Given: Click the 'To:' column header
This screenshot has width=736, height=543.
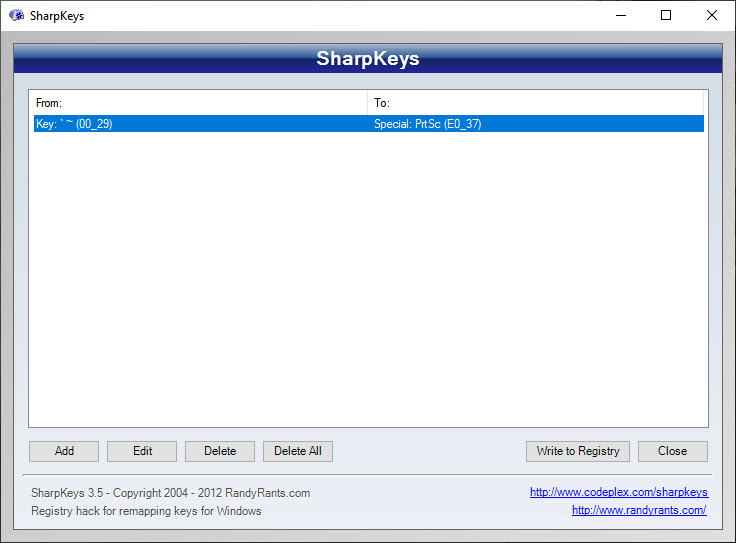Looking at the screenshot, I should point(535,103).
